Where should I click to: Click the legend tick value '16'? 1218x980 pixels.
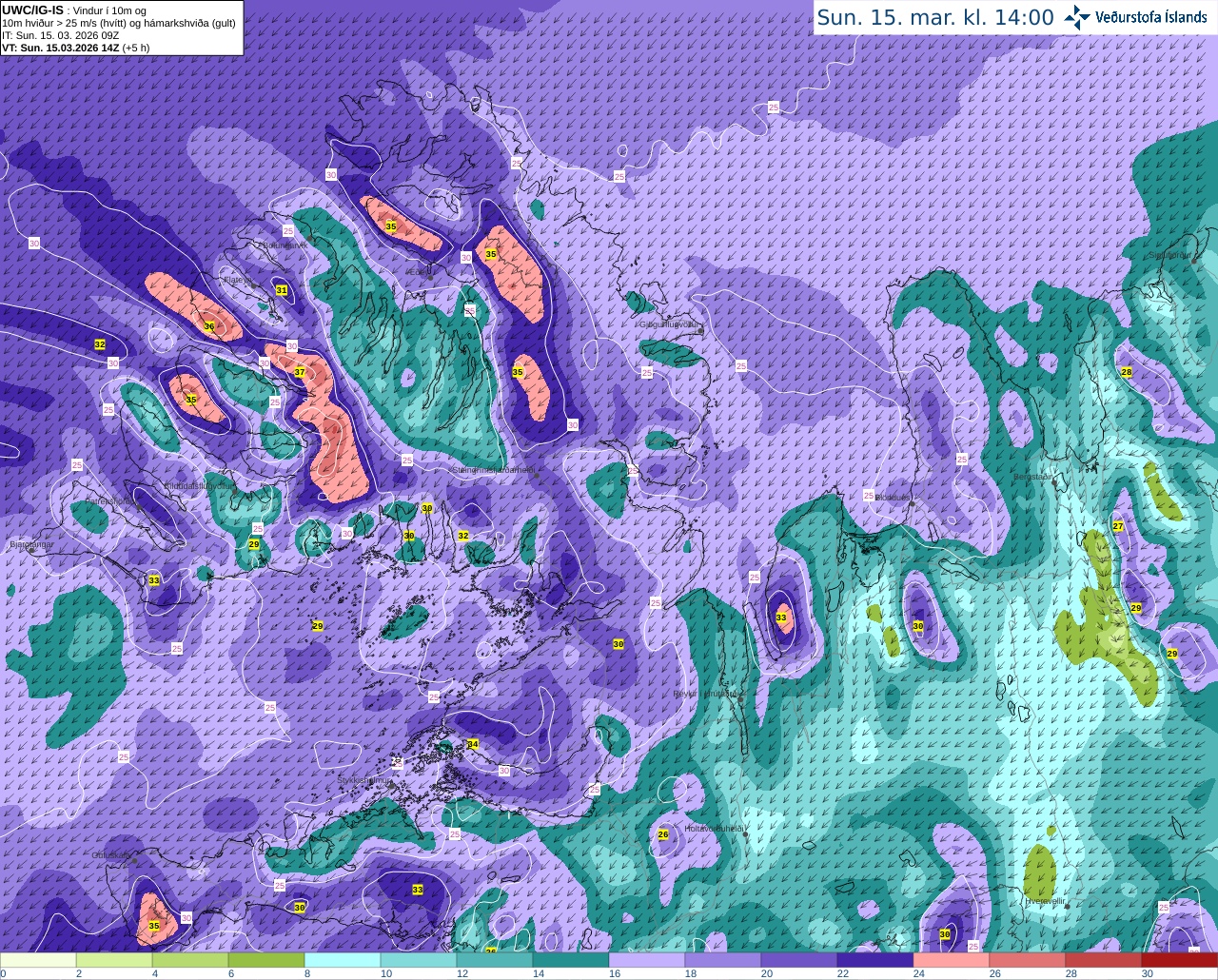click(614, 973)
